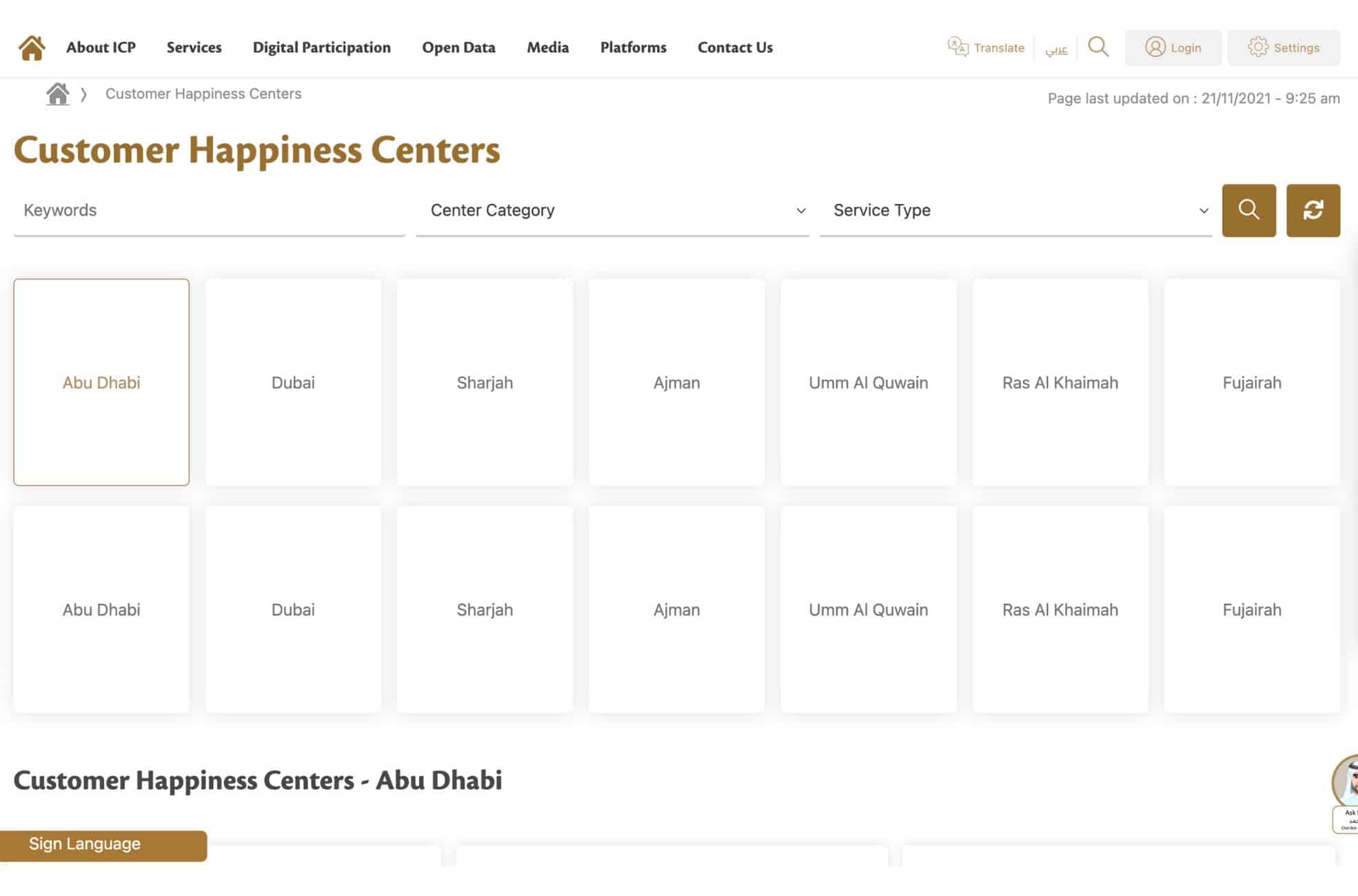Reset filters with the refresh button
1358x896 pixels.
tap(1313, 210)
